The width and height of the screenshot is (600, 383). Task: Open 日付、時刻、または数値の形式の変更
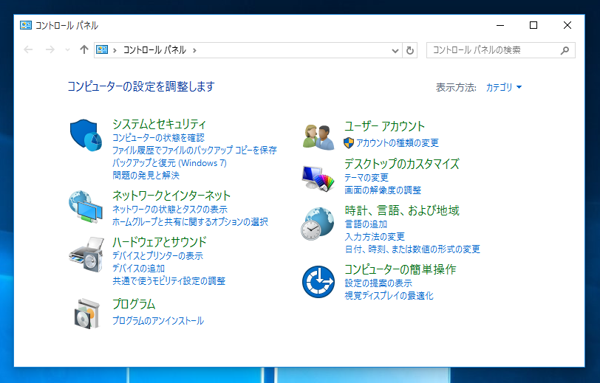click(412, 249)
